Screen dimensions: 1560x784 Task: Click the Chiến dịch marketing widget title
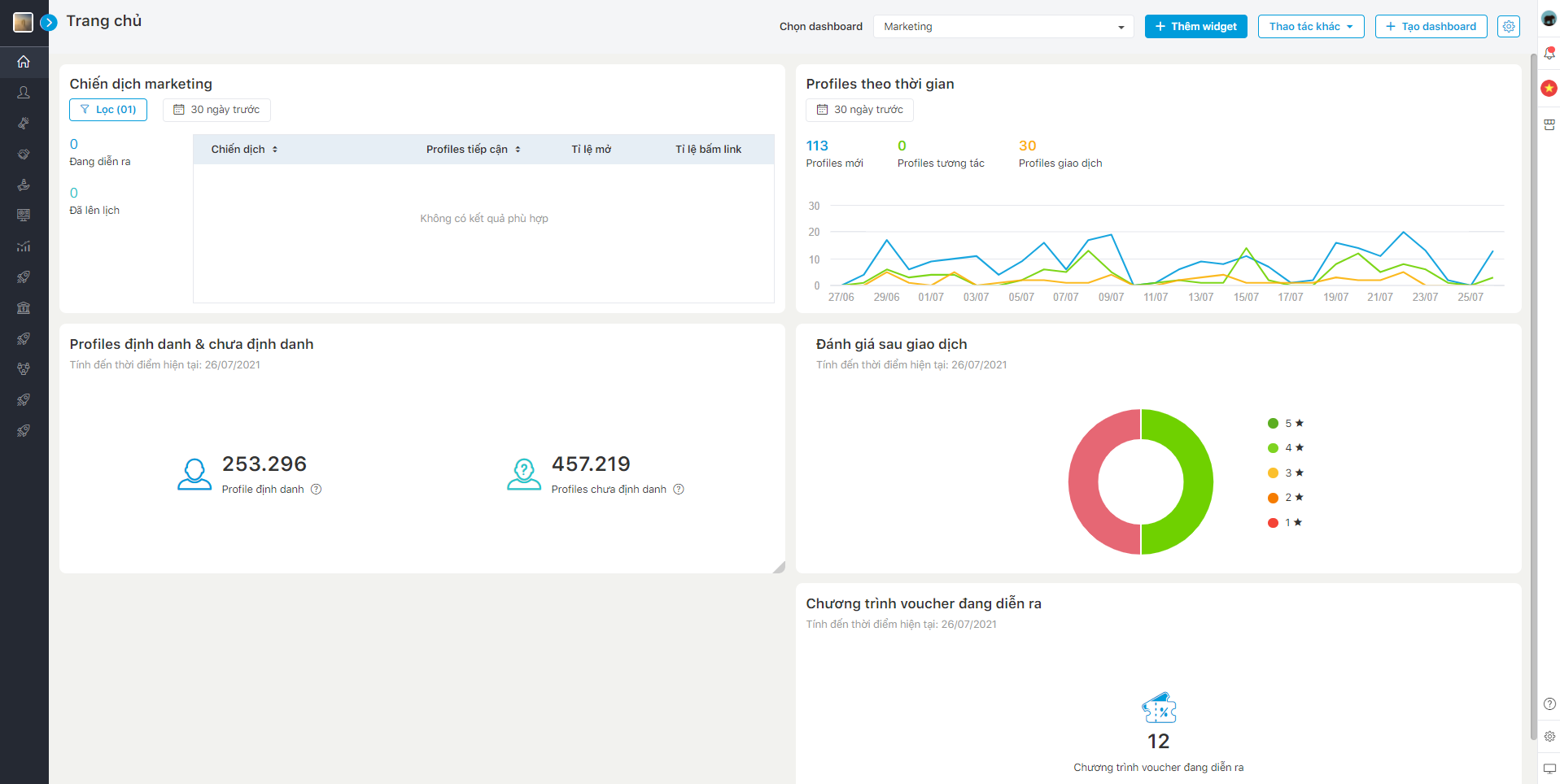tap(141, 85)
